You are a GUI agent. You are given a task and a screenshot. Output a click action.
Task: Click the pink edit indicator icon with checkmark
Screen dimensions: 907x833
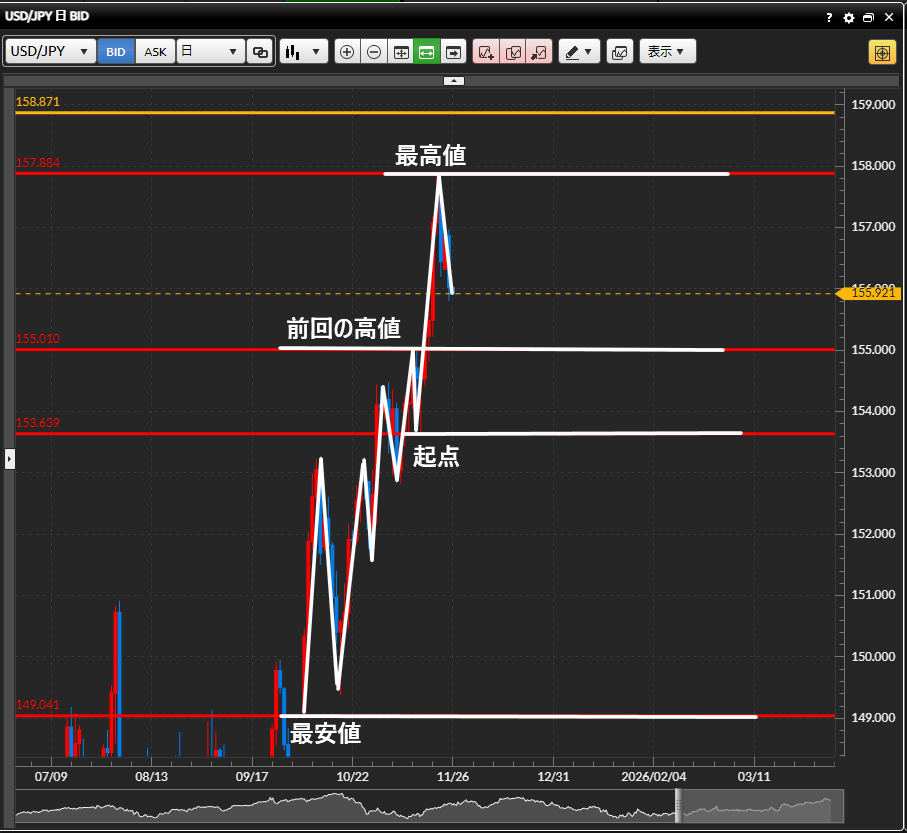pos(513,52)
